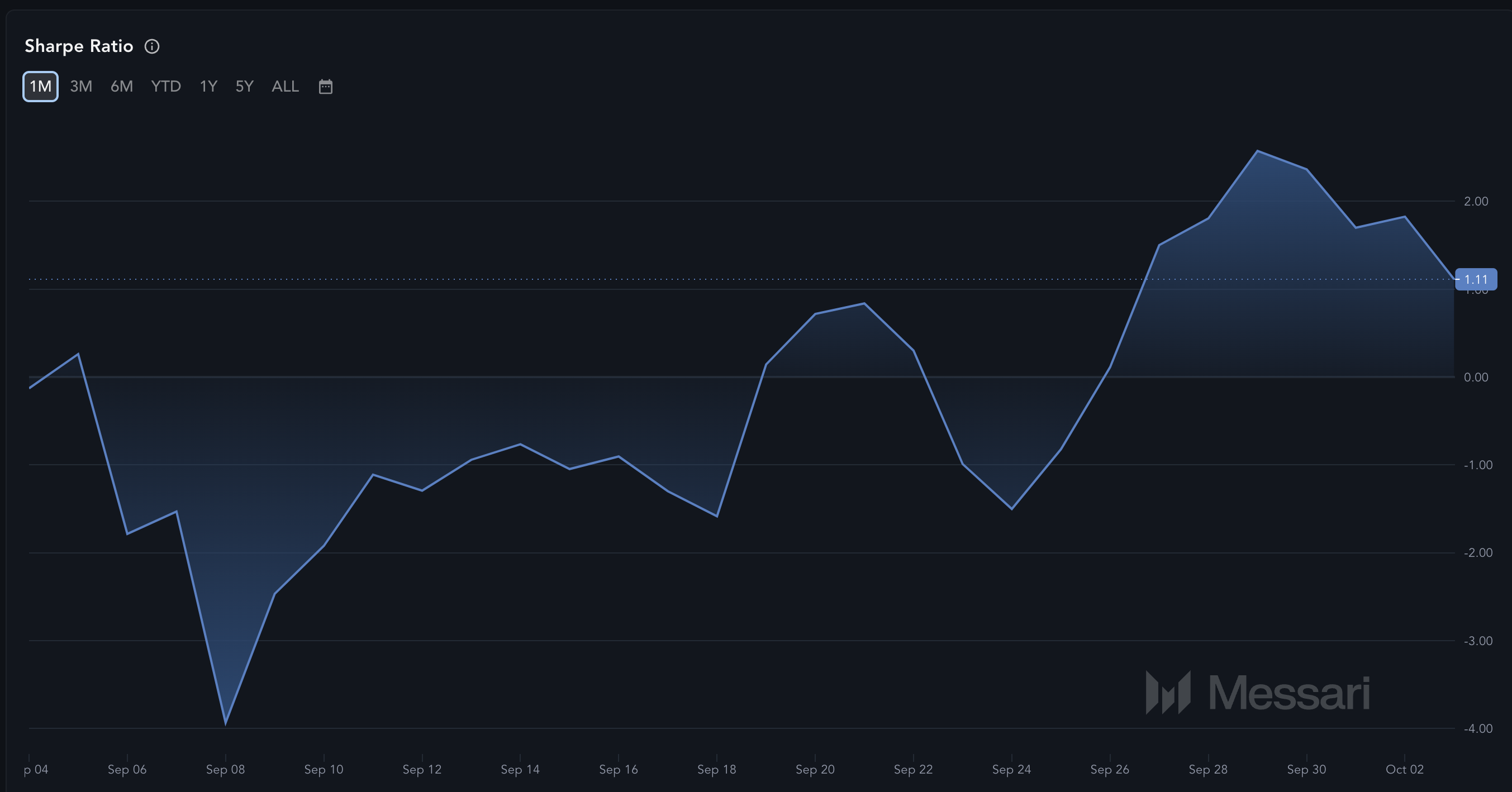Click the Sharpe Ratio chart title
The image size is (1512, 792).
[x=79, y=46]
